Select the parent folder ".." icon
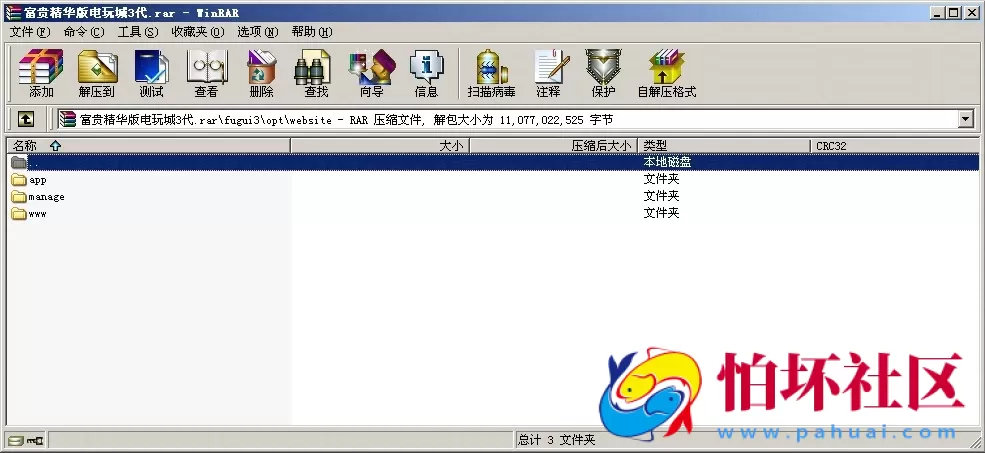The width and height of the screenshot is (985, 453). point(19,162)
